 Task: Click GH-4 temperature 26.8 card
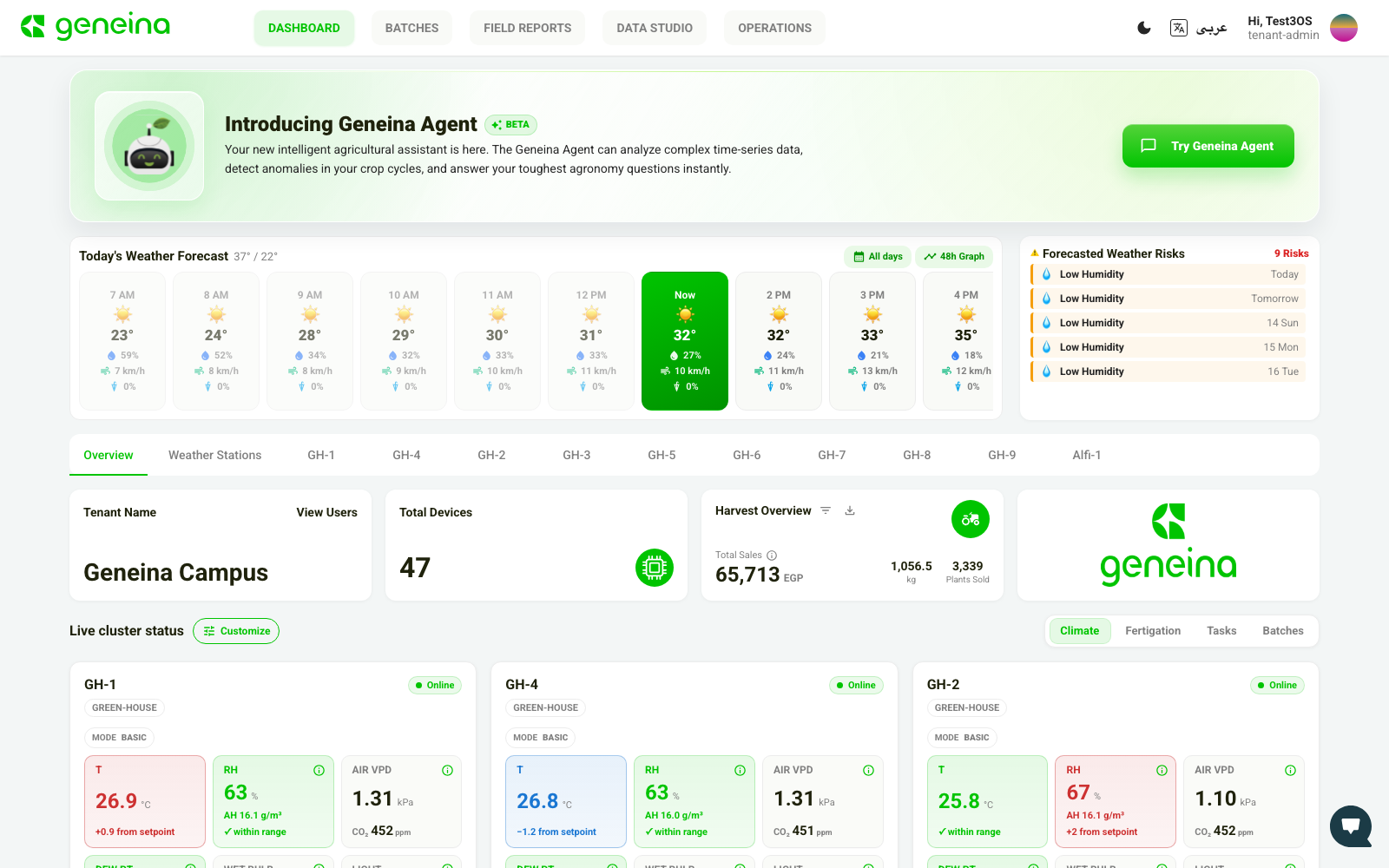[566, 801]
